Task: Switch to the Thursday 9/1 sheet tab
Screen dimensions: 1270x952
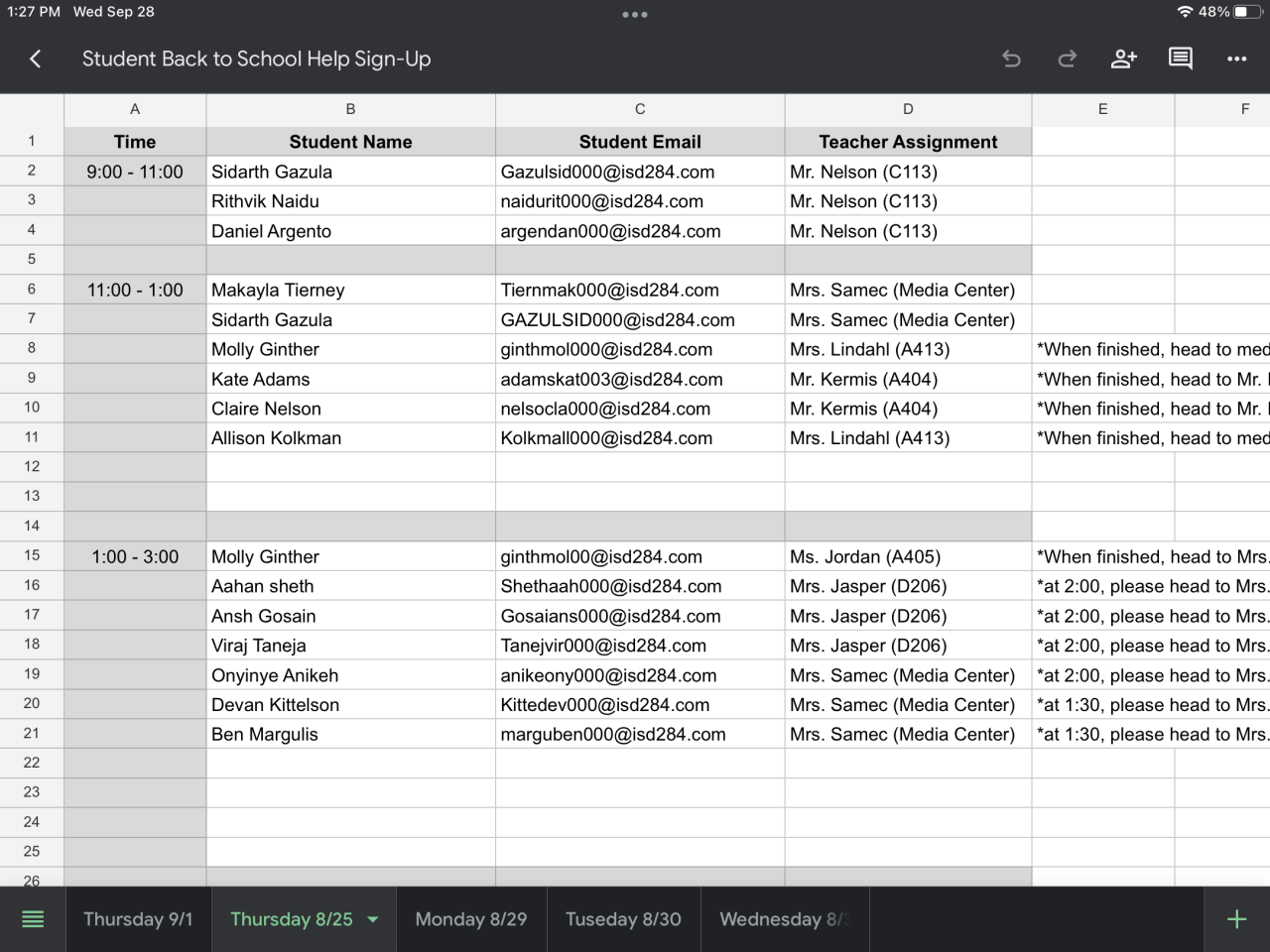Action: click(x=138, y=919)
